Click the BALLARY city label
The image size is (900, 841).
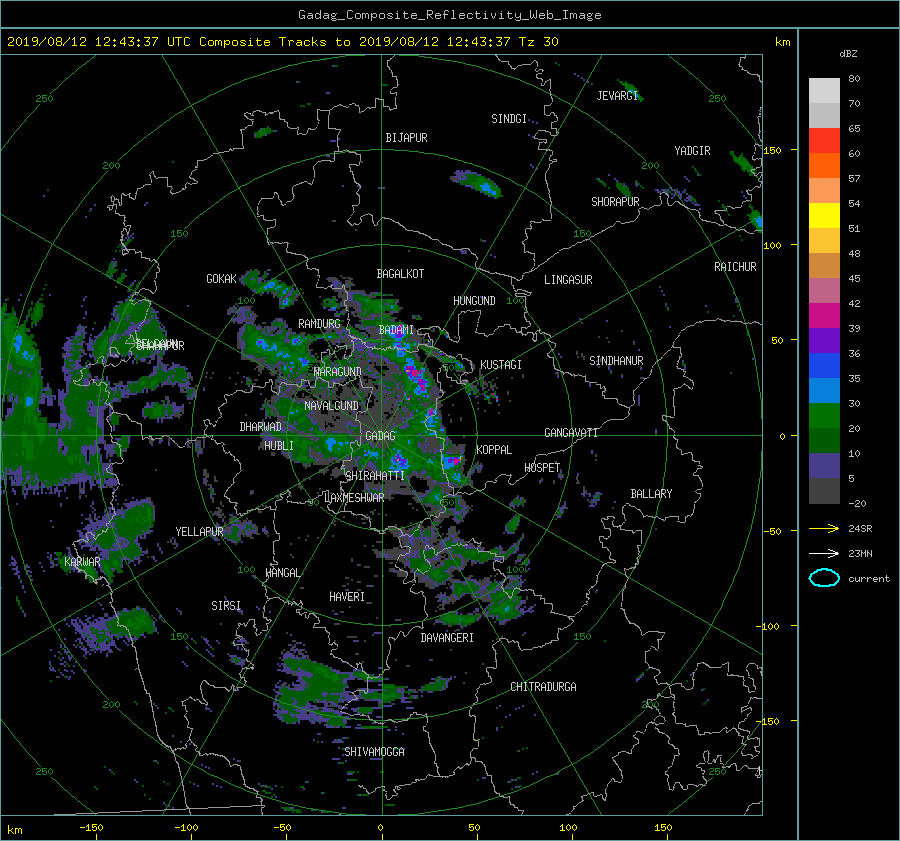point(651,494)
